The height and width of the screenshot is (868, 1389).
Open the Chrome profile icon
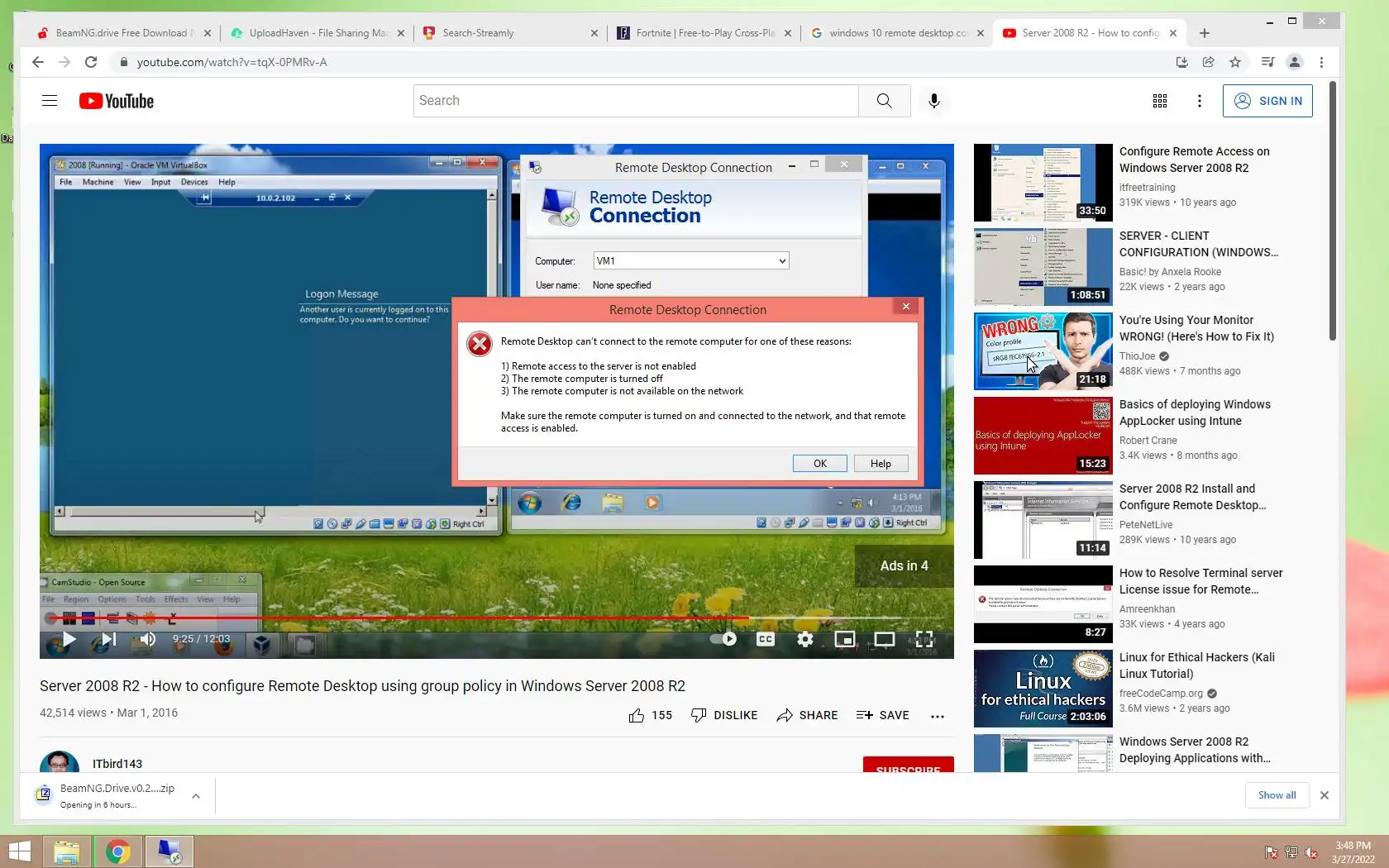(1295, 62)
